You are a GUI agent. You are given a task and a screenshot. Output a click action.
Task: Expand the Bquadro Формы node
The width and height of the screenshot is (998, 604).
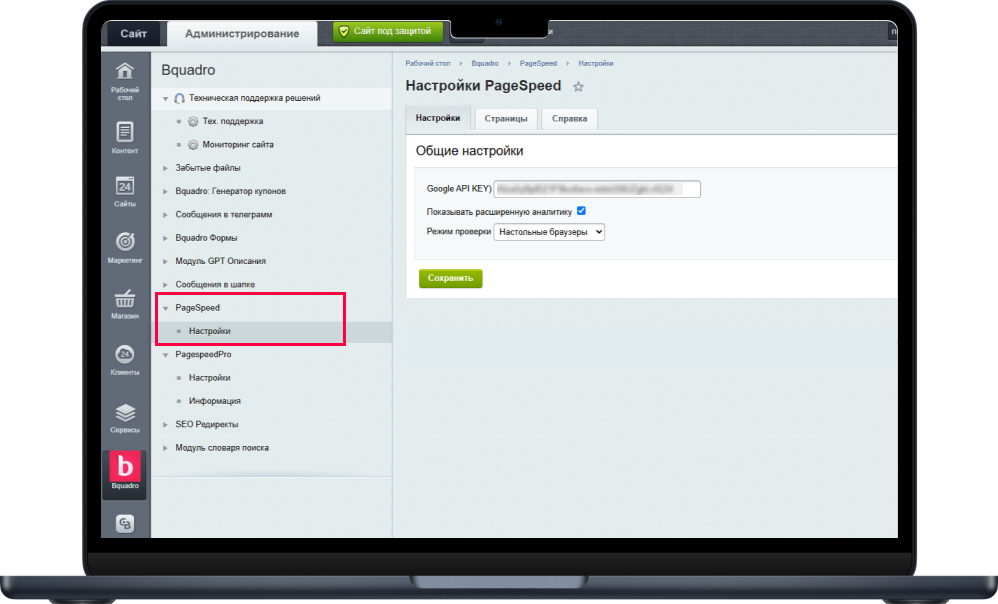click(x=165, y=238)
